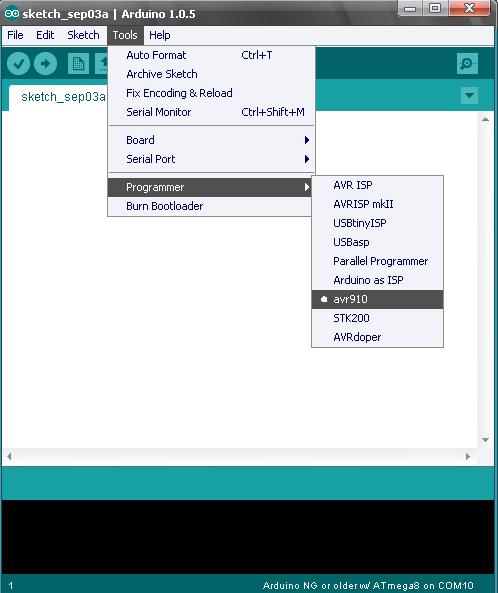Open the File menu
Image resolution: width=498 pixels, height=593 pixels.
[x=15, y=35]
